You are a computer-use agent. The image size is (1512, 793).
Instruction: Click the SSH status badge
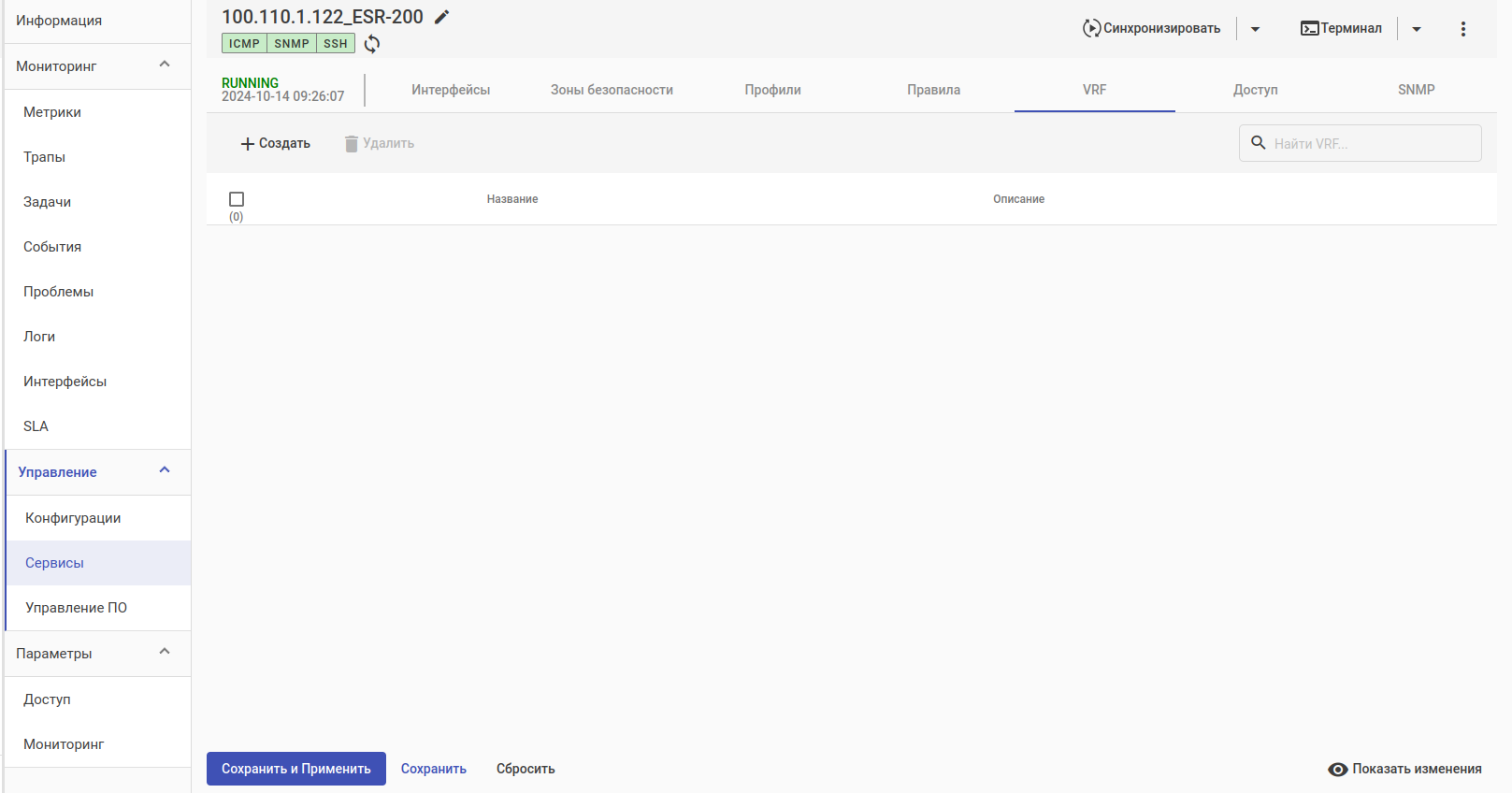pyautogui.click(x=336, y=44)
